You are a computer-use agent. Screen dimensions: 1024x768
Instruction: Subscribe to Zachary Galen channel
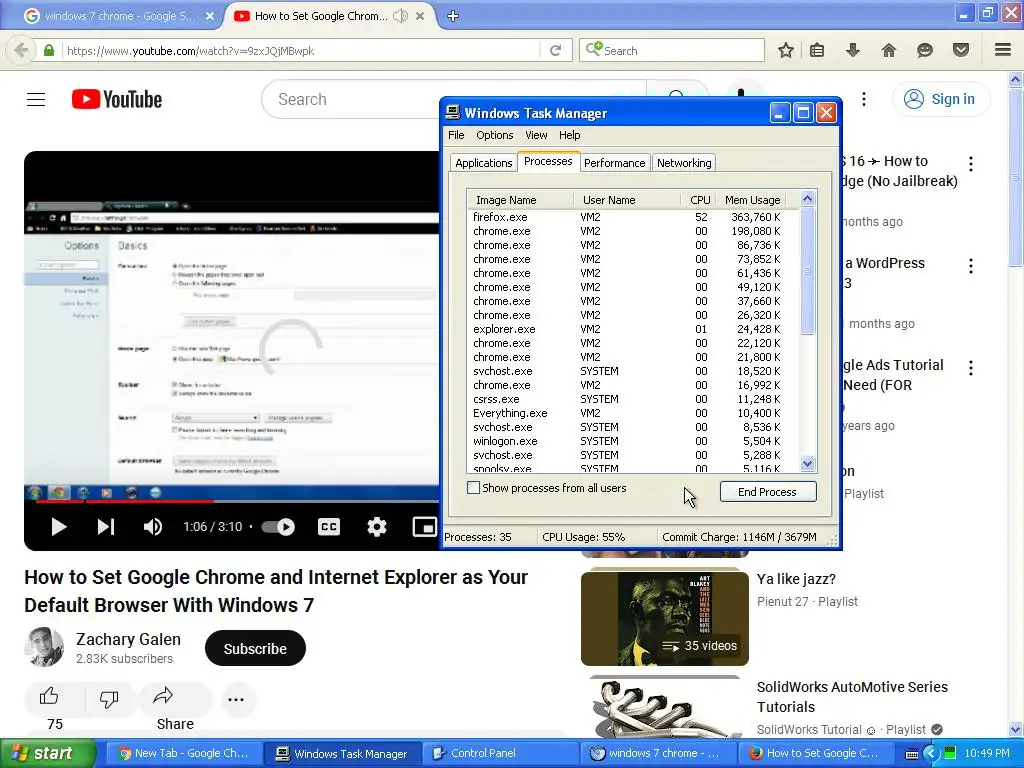255,648
